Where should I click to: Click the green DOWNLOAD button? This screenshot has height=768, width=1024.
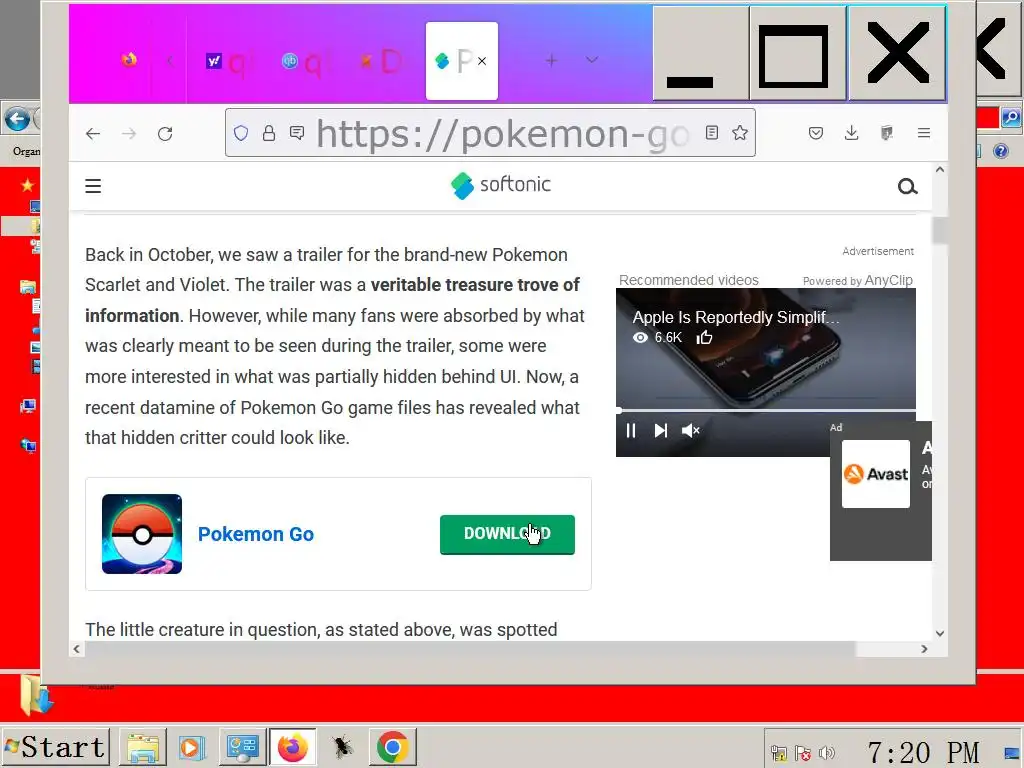coord(507,534)
